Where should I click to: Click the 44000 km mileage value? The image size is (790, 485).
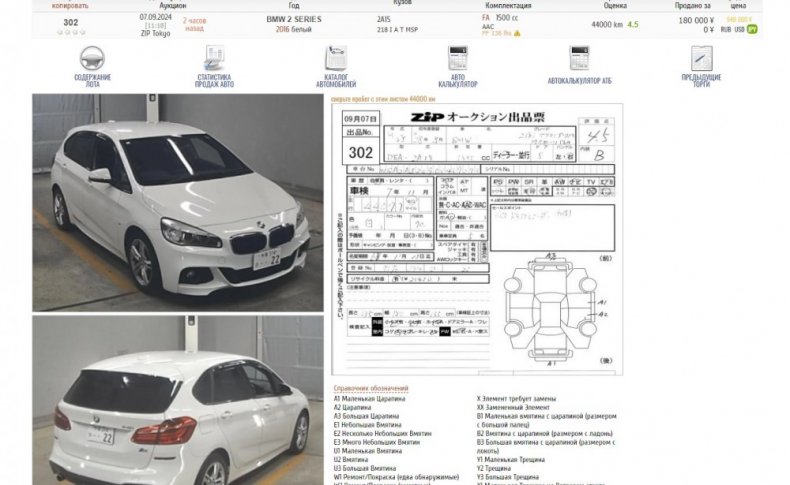[x=607, y=24]
